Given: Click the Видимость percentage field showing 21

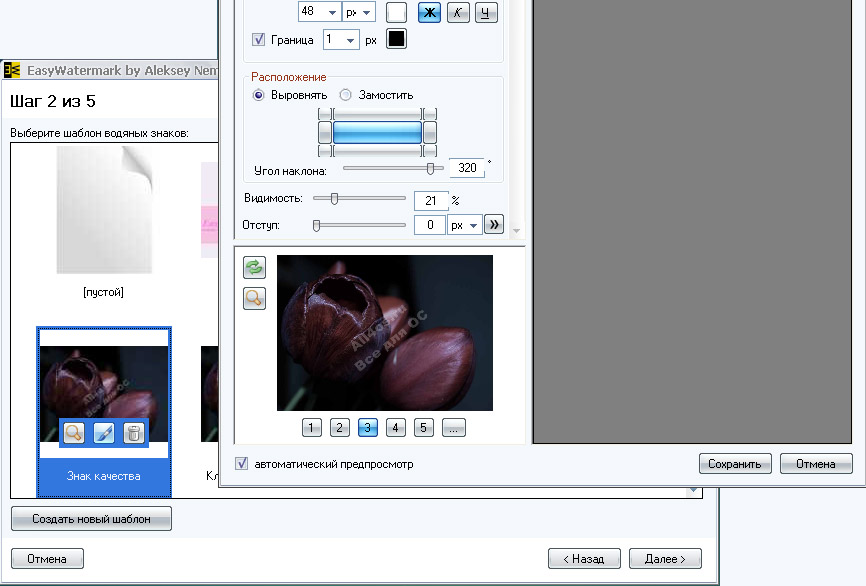Looking at the screenshot, I should [x=431, y=200].
